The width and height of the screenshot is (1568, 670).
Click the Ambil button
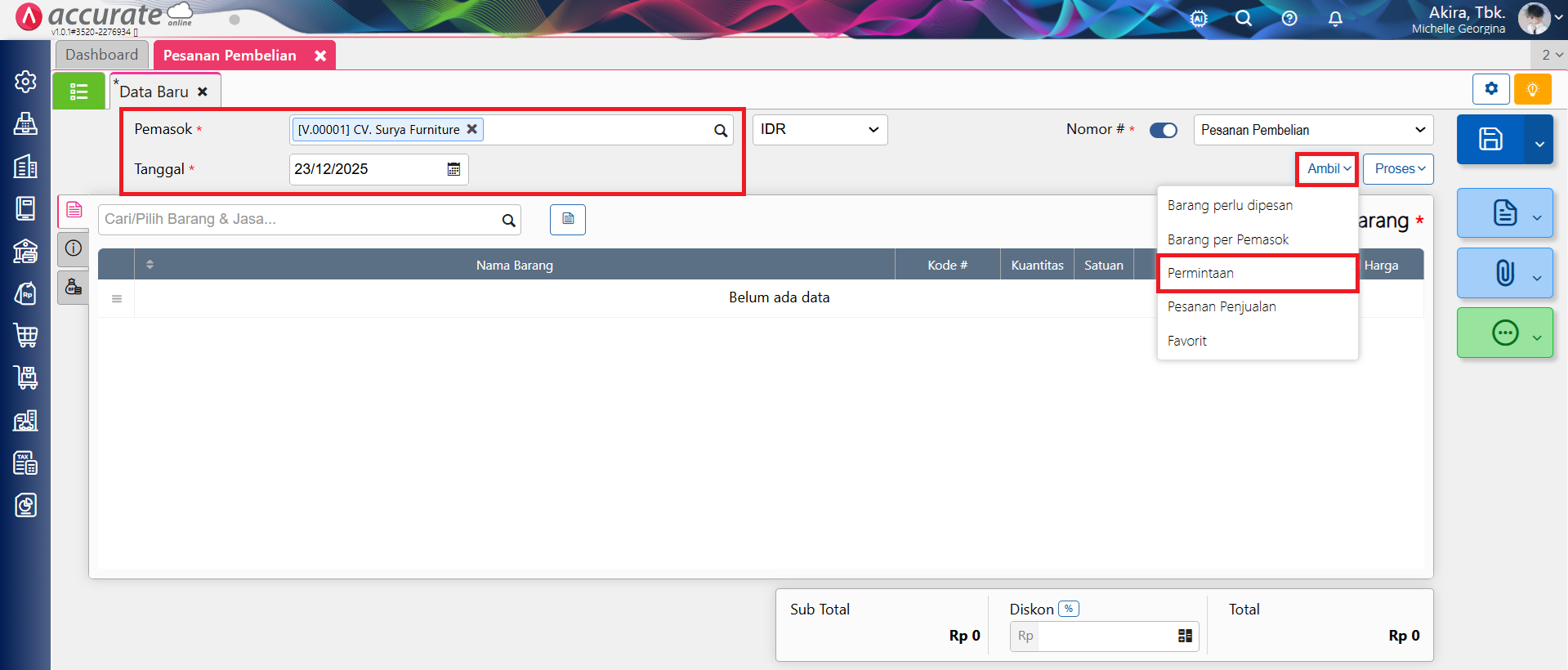(1328, 169)
